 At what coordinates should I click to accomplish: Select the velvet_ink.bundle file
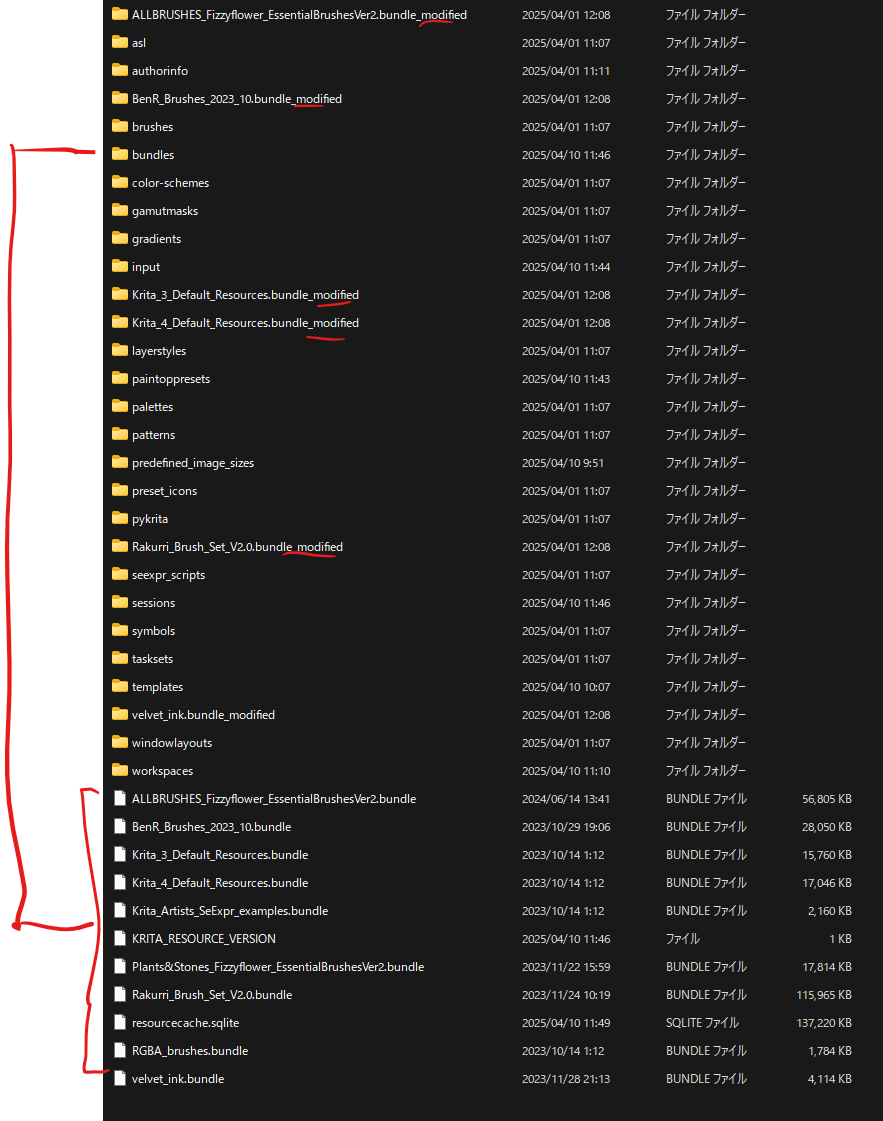click(x=180, y=1078)
